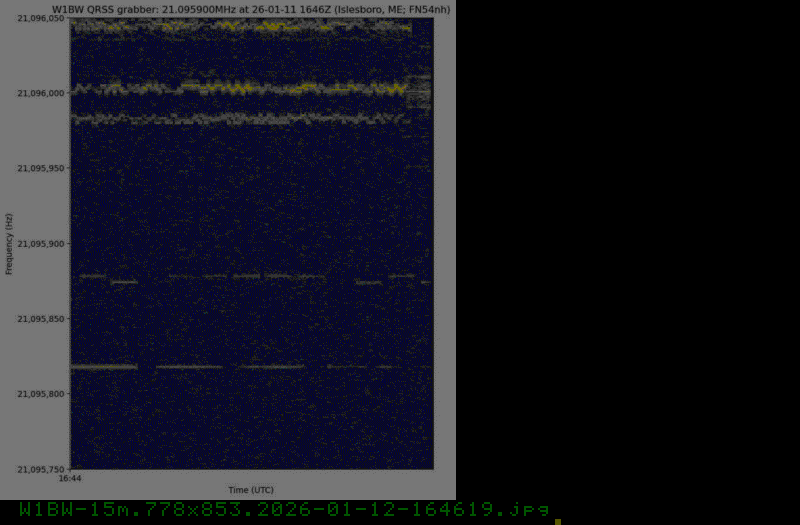Click the faint trace just below 21,096,000

240,118
